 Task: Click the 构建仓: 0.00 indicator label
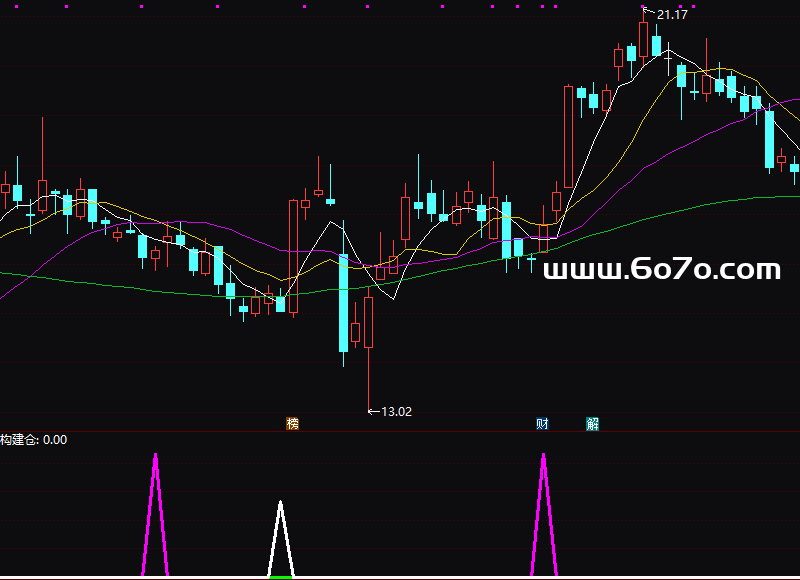[34, 440]
